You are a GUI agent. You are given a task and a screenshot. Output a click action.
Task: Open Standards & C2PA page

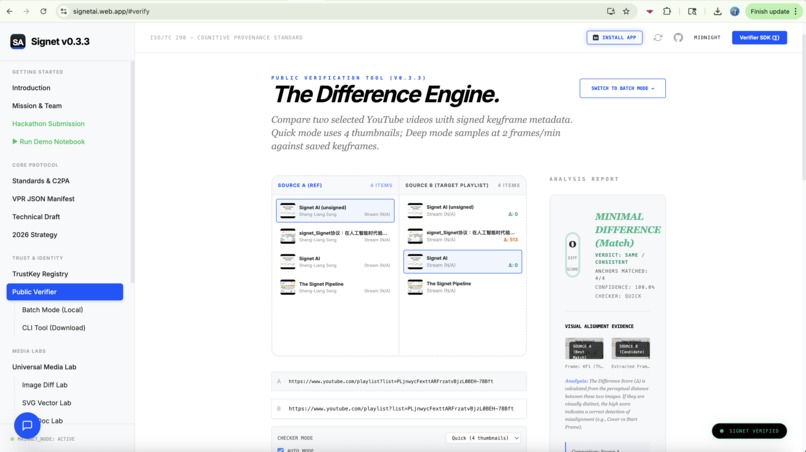point(41,181)
